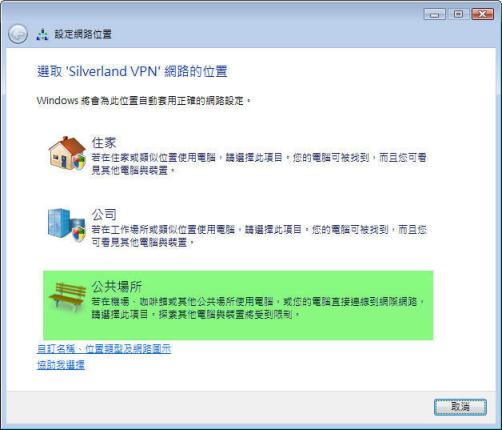Screen dimensions: 502x430
Task: Click the green highlighted public location panel
Action: [238, 305]
